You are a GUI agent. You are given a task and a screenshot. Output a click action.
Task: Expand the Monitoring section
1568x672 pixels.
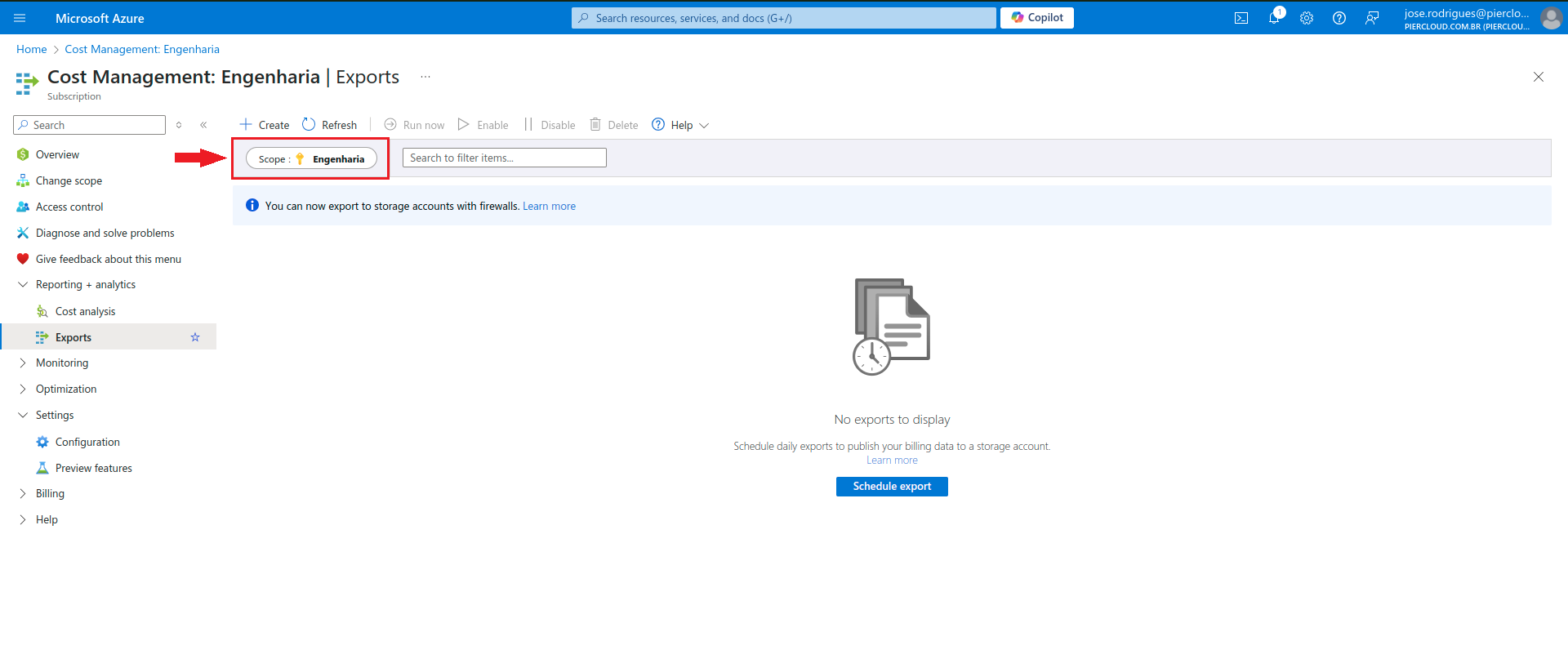62,363
